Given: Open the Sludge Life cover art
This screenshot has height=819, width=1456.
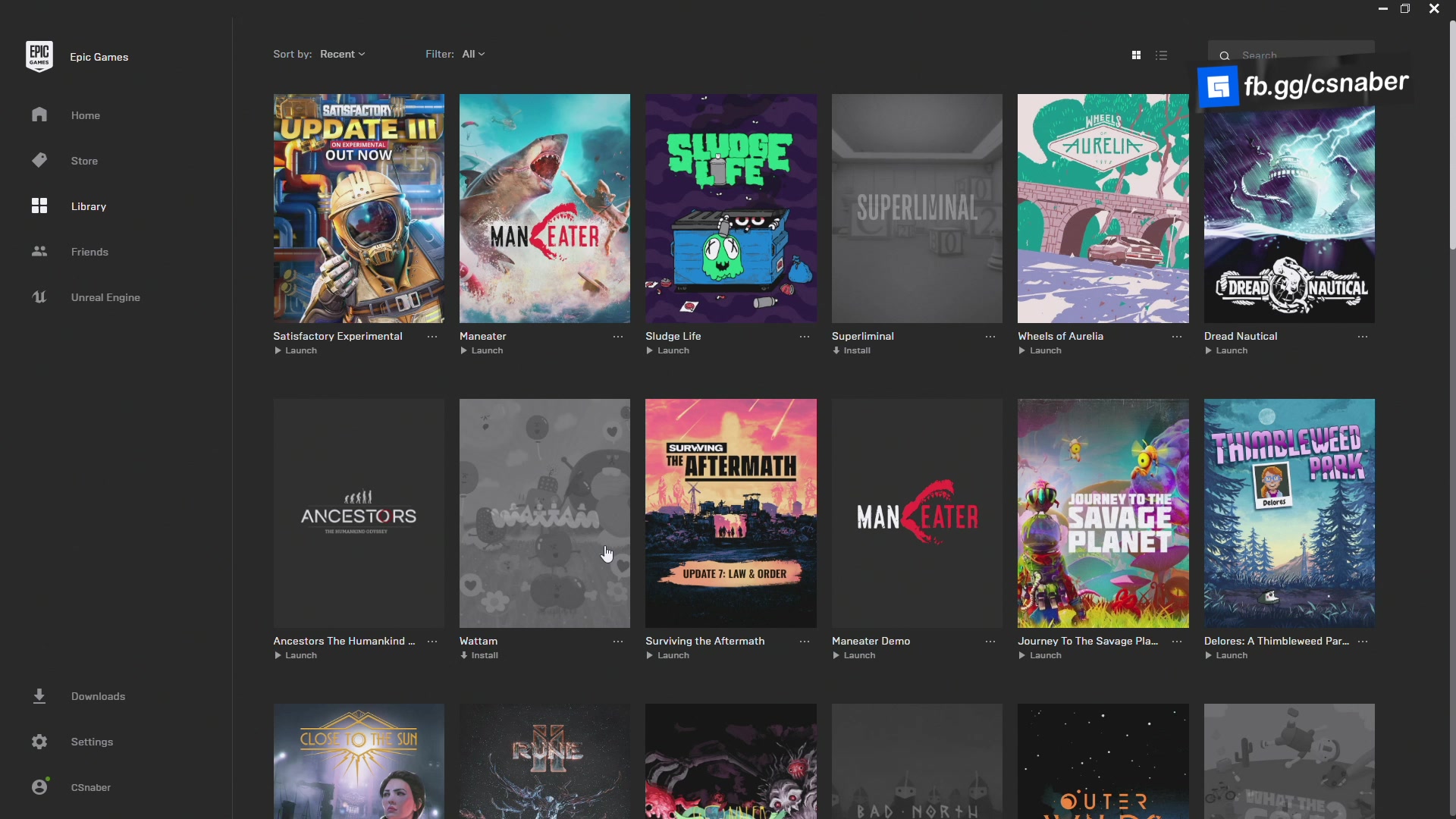Looking at the screenshot, I should point(731,209).
